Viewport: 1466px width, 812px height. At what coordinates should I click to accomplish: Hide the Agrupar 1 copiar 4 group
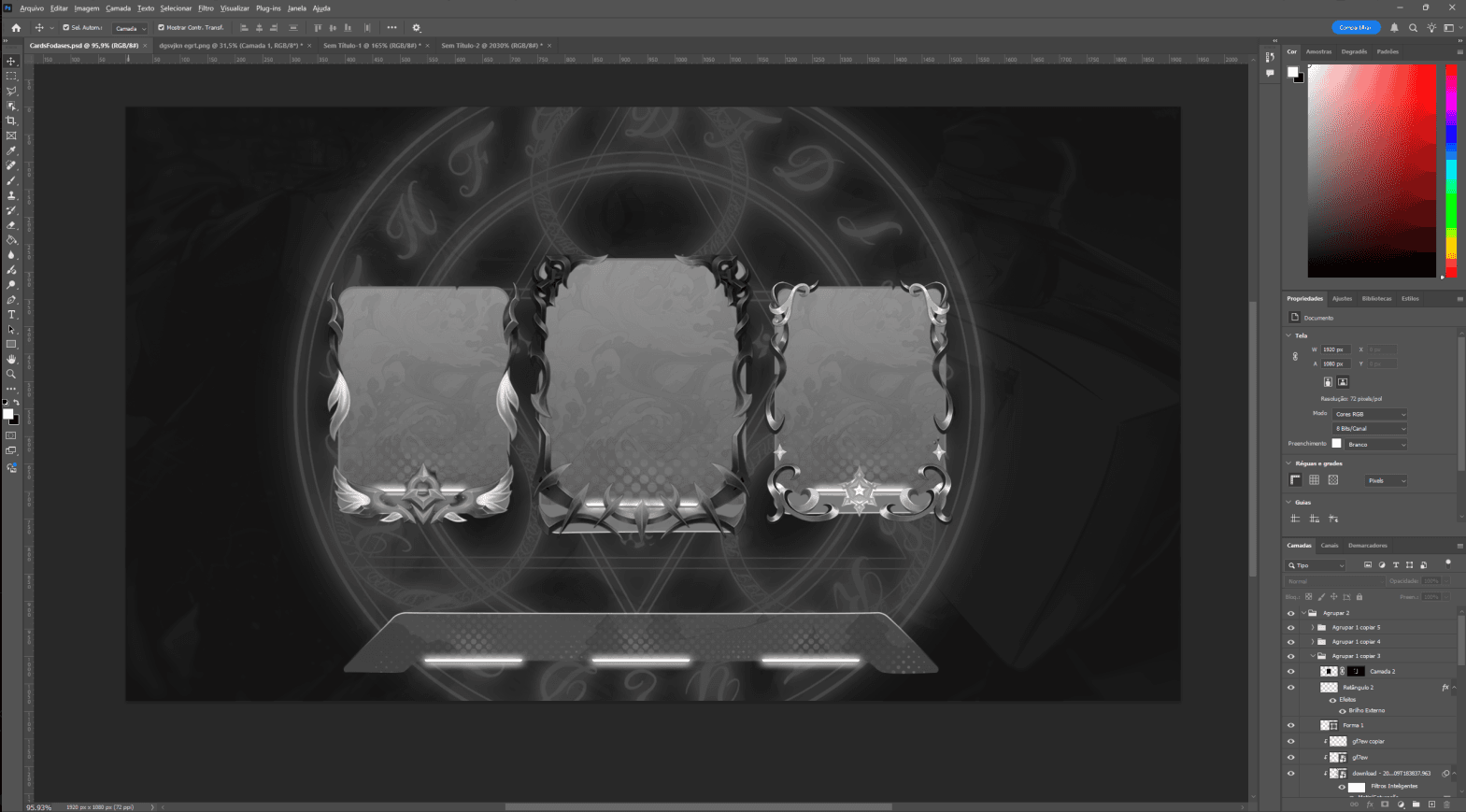pos(1291,642)
